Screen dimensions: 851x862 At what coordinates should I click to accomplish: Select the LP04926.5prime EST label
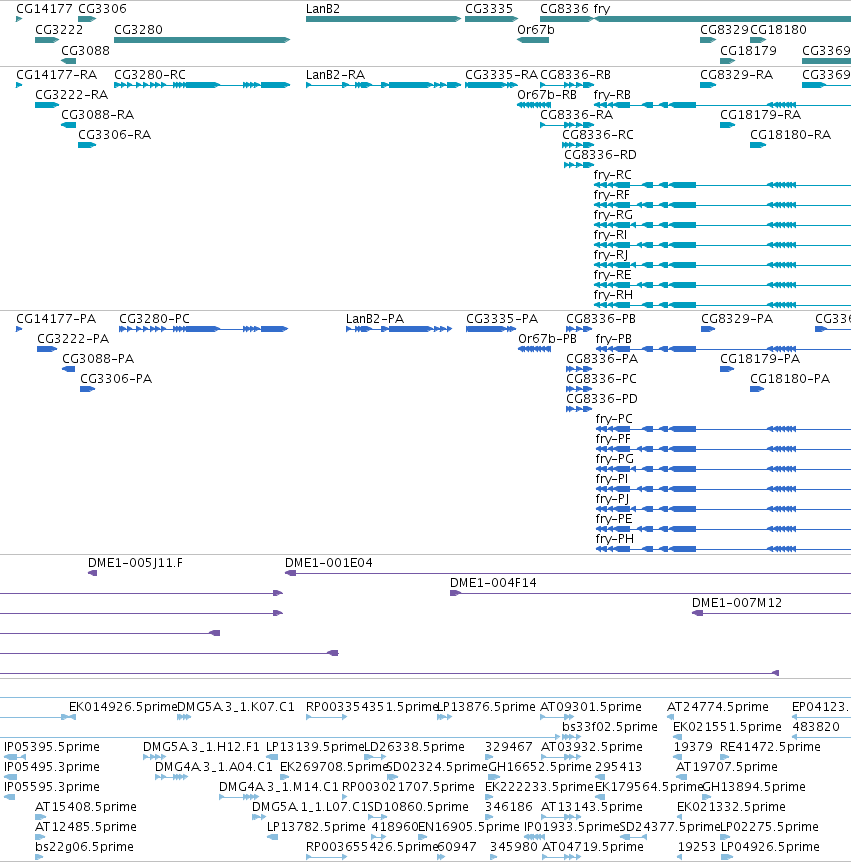pos(770,847)
